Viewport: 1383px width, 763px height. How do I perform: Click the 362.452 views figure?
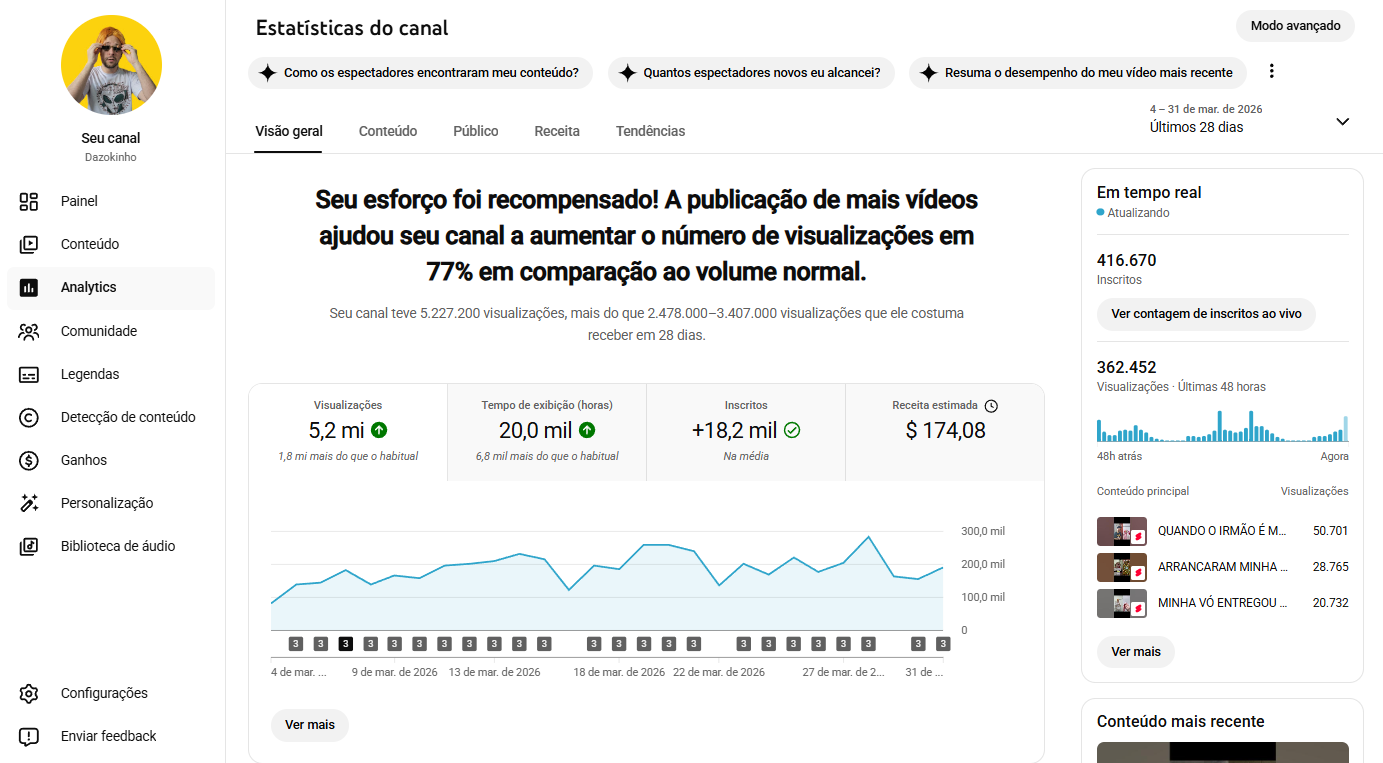[x=1126, y=368]
